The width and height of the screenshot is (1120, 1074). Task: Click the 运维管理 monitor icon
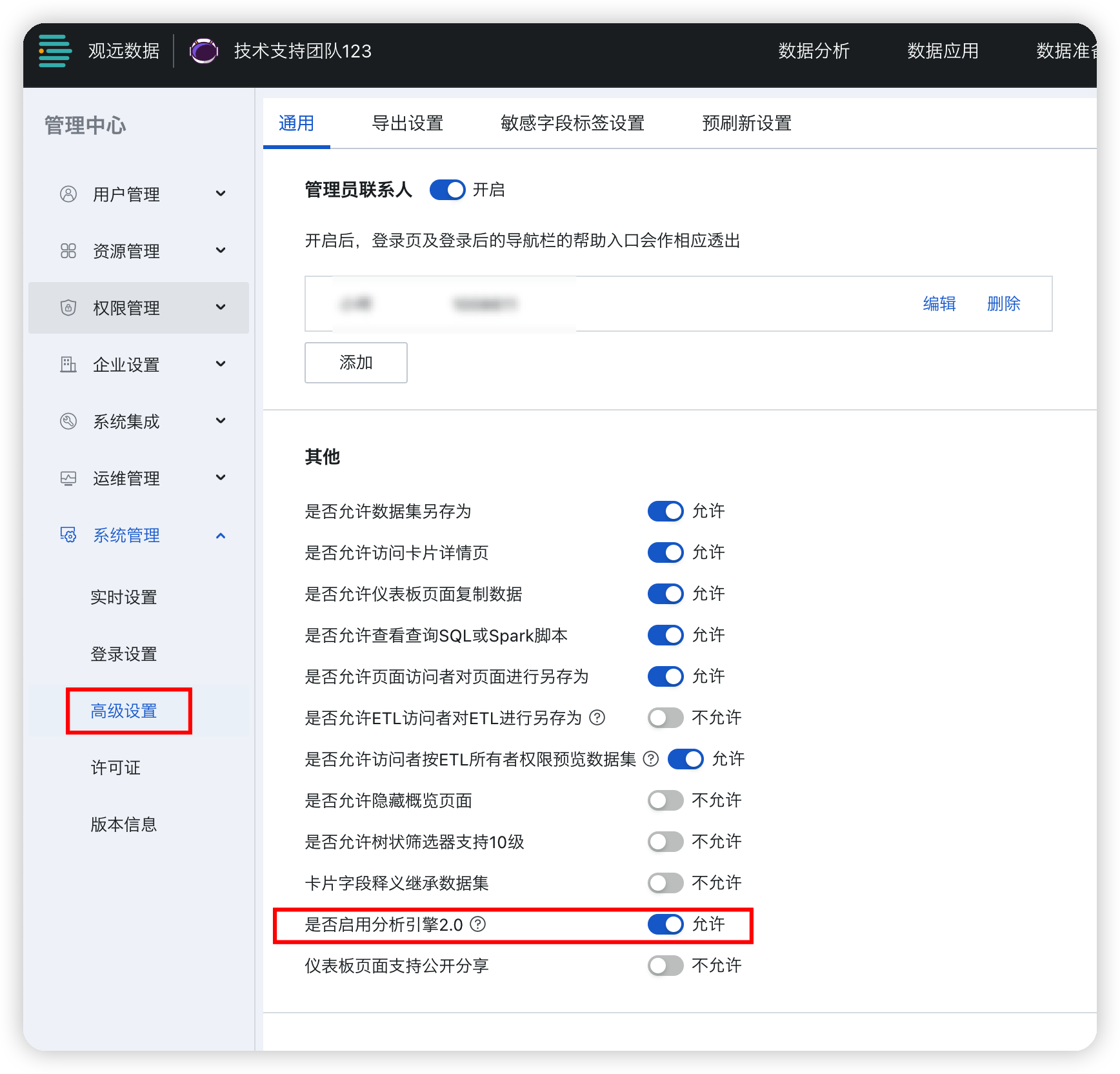point(68,478)
